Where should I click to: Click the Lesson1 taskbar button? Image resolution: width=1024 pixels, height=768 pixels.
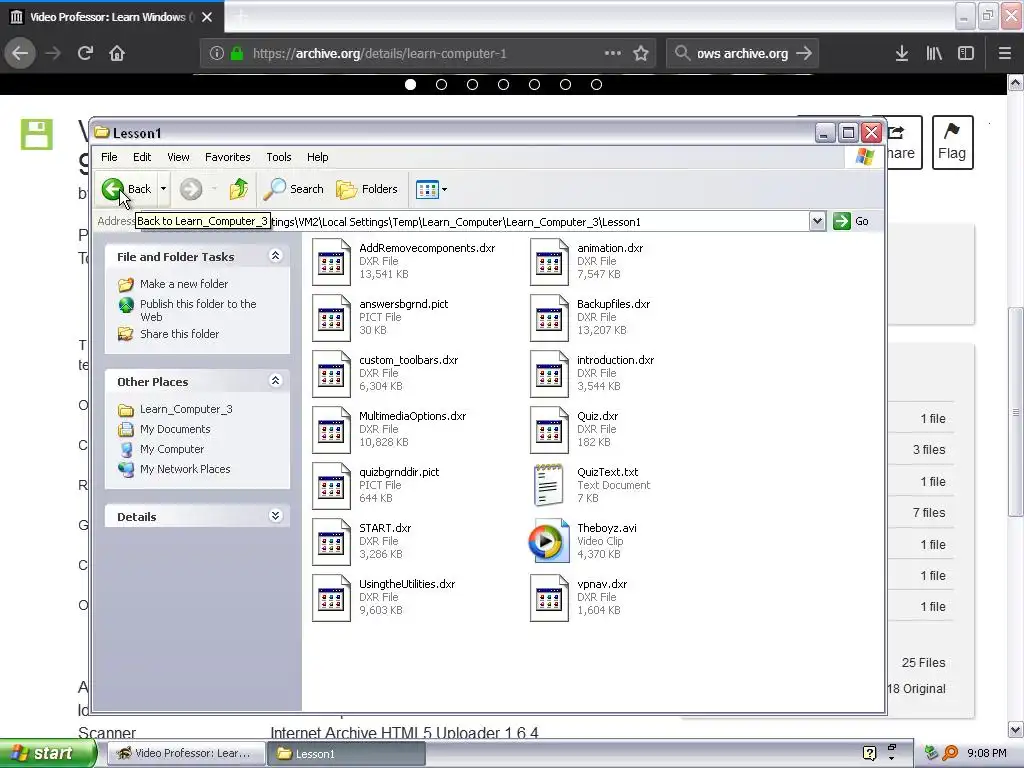coord(346,754)
